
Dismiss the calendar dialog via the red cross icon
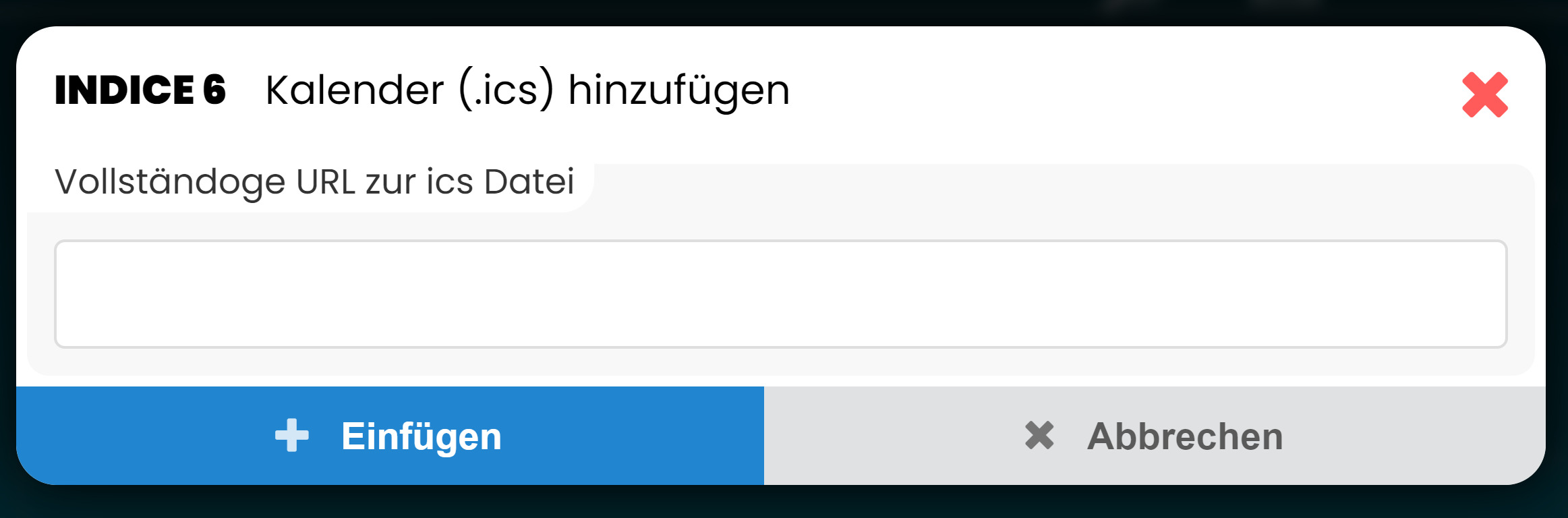click(x=1484, y=94)
